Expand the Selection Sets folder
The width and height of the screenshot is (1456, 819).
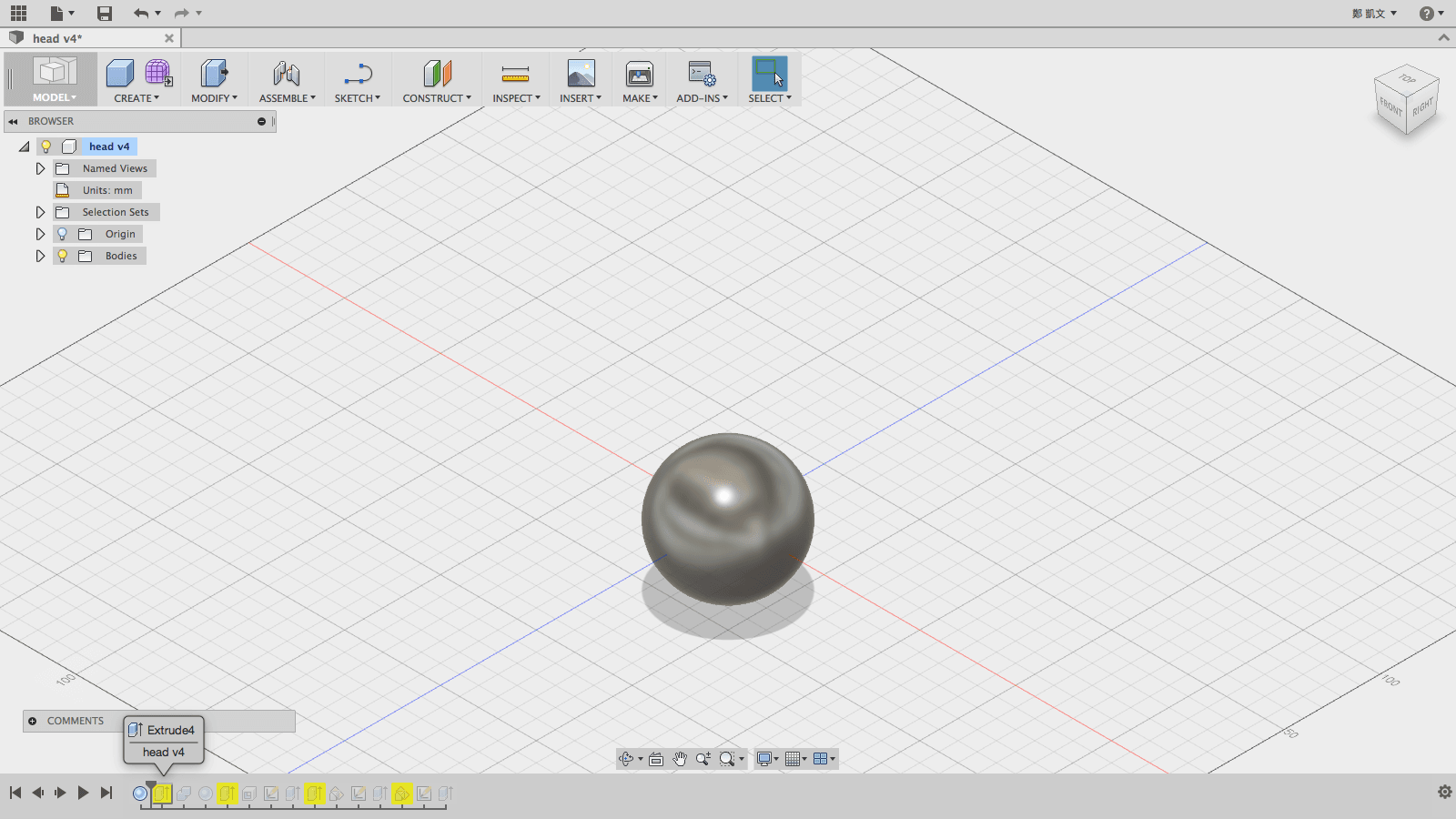click(x=40, y=212)
